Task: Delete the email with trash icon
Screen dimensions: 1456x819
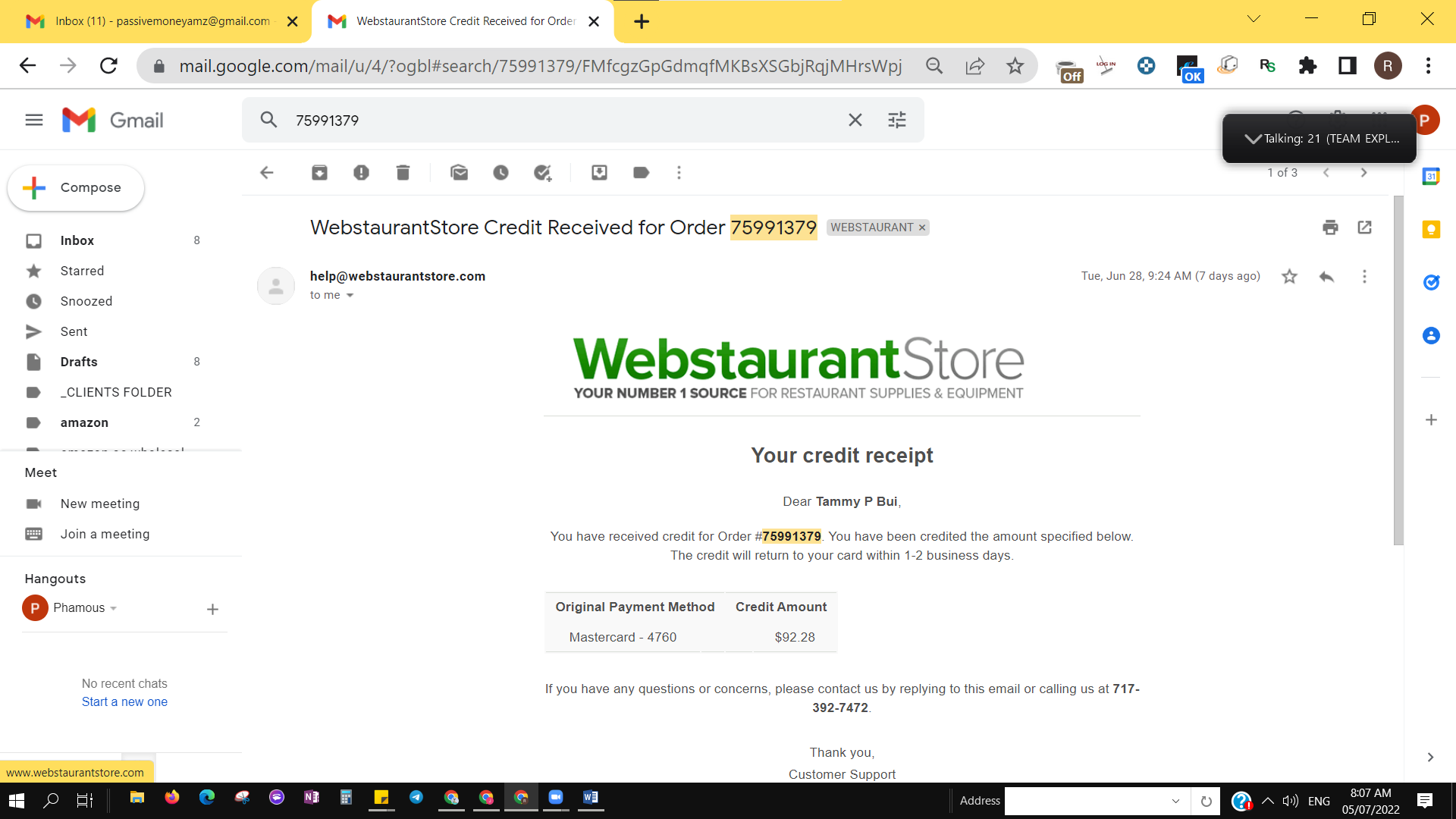Action: click(403, 173)
